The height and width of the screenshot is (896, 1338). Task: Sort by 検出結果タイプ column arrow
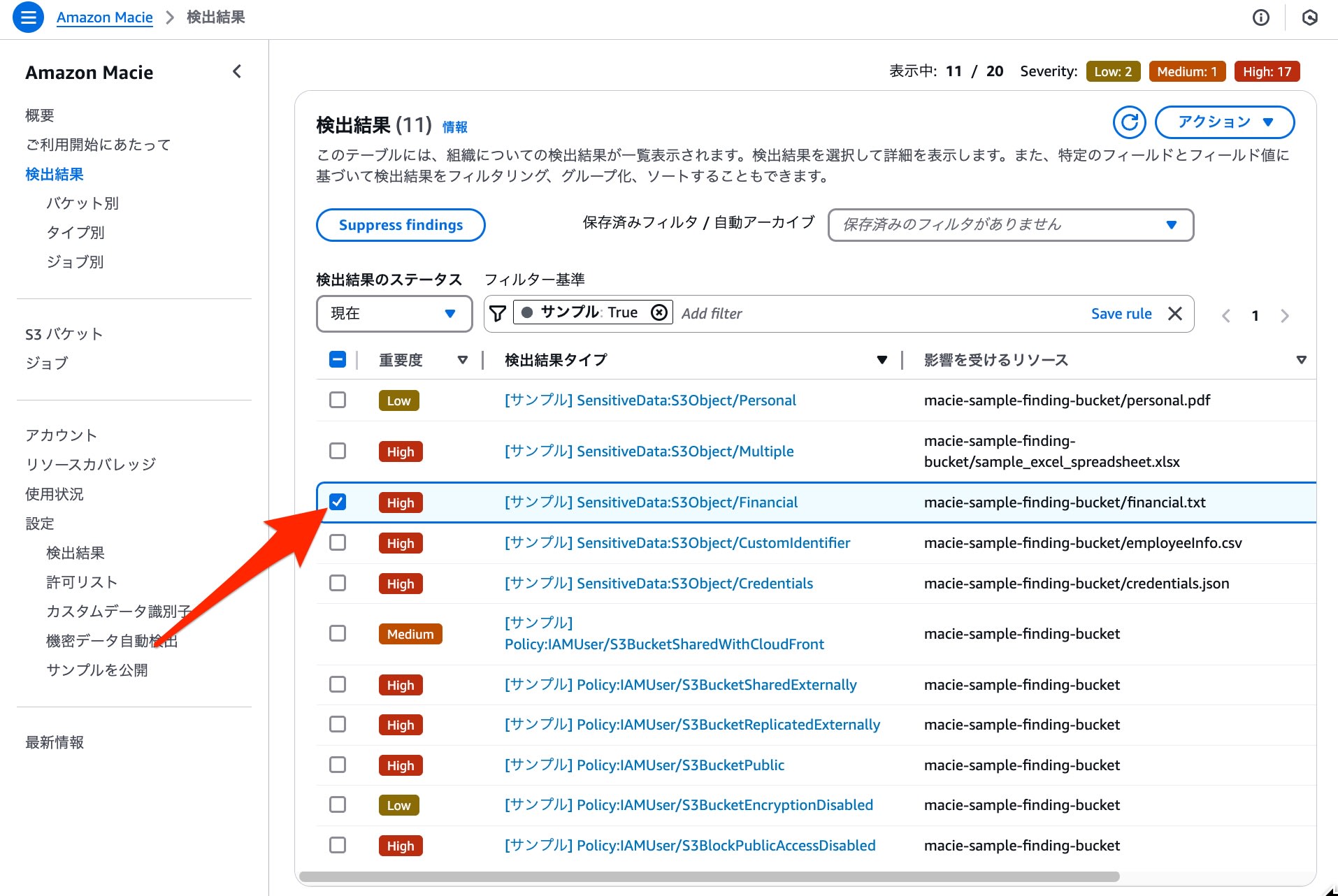(x=882, y=360)
